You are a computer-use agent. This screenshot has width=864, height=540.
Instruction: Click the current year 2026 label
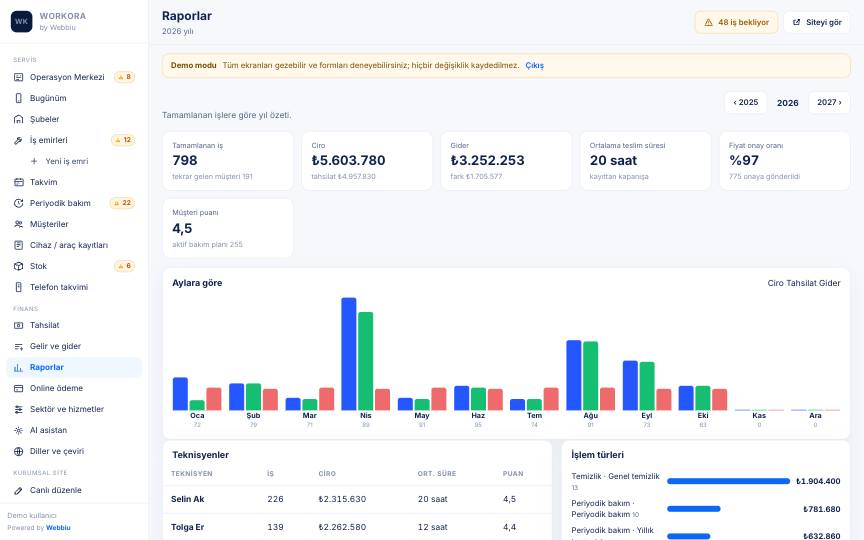point(787,103)
